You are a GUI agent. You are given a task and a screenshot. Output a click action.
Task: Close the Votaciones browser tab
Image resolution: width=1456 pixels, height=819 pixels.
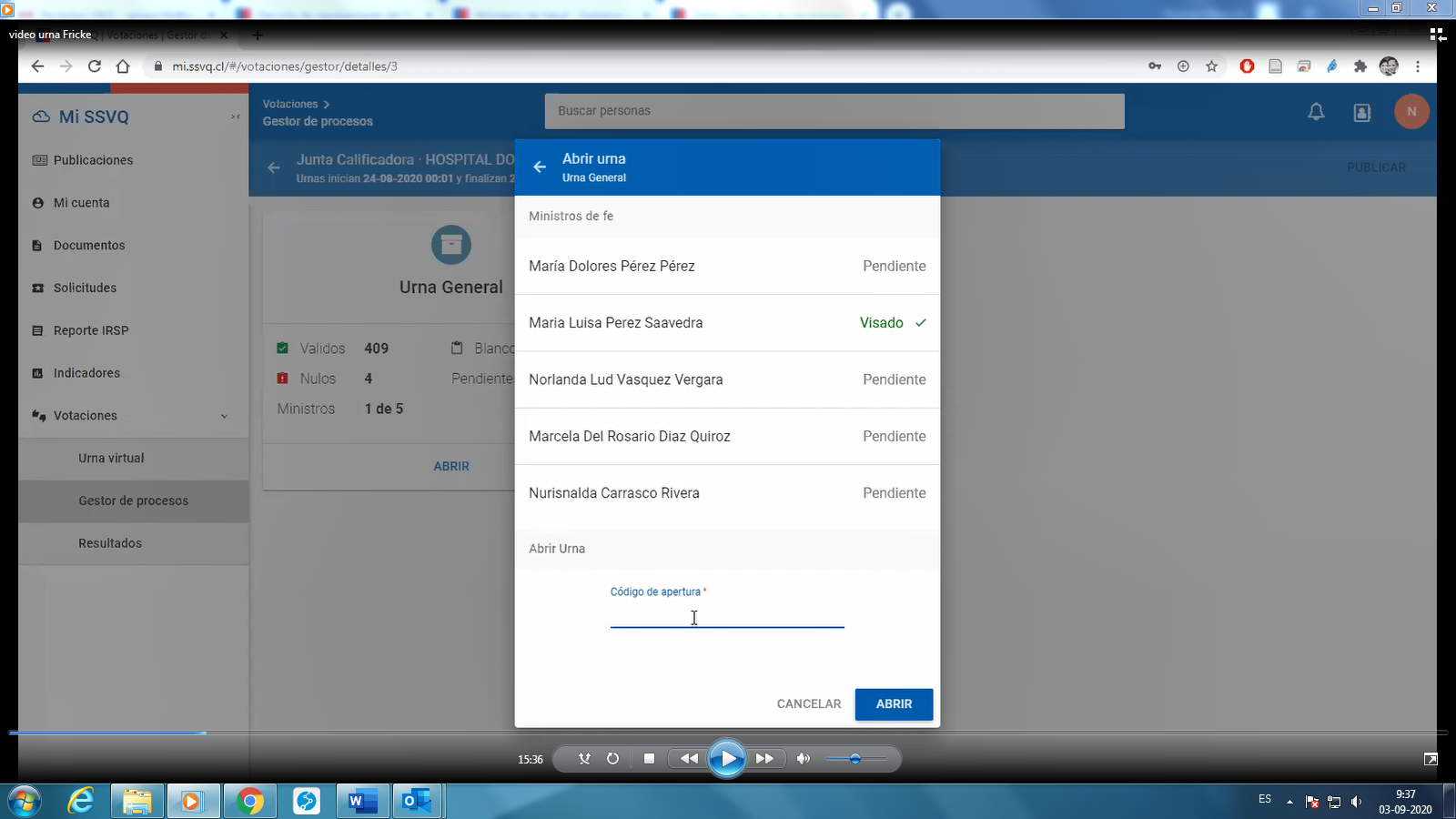coord(224,35)
